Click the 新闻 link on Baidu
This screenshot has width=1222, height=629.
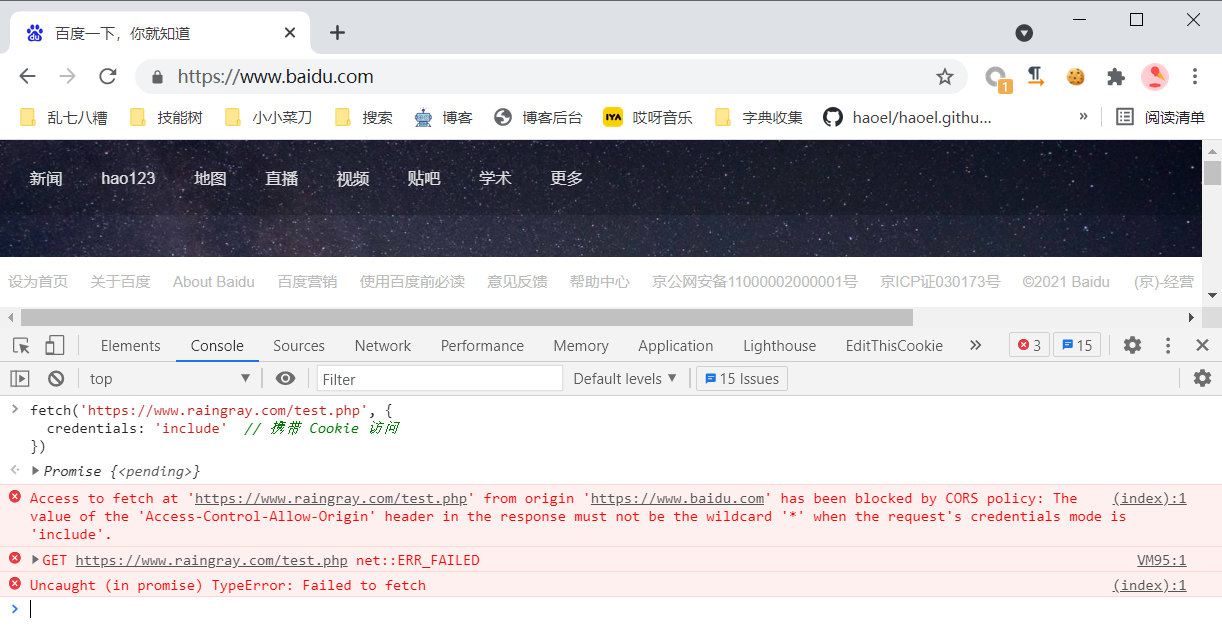coord(46,178)
